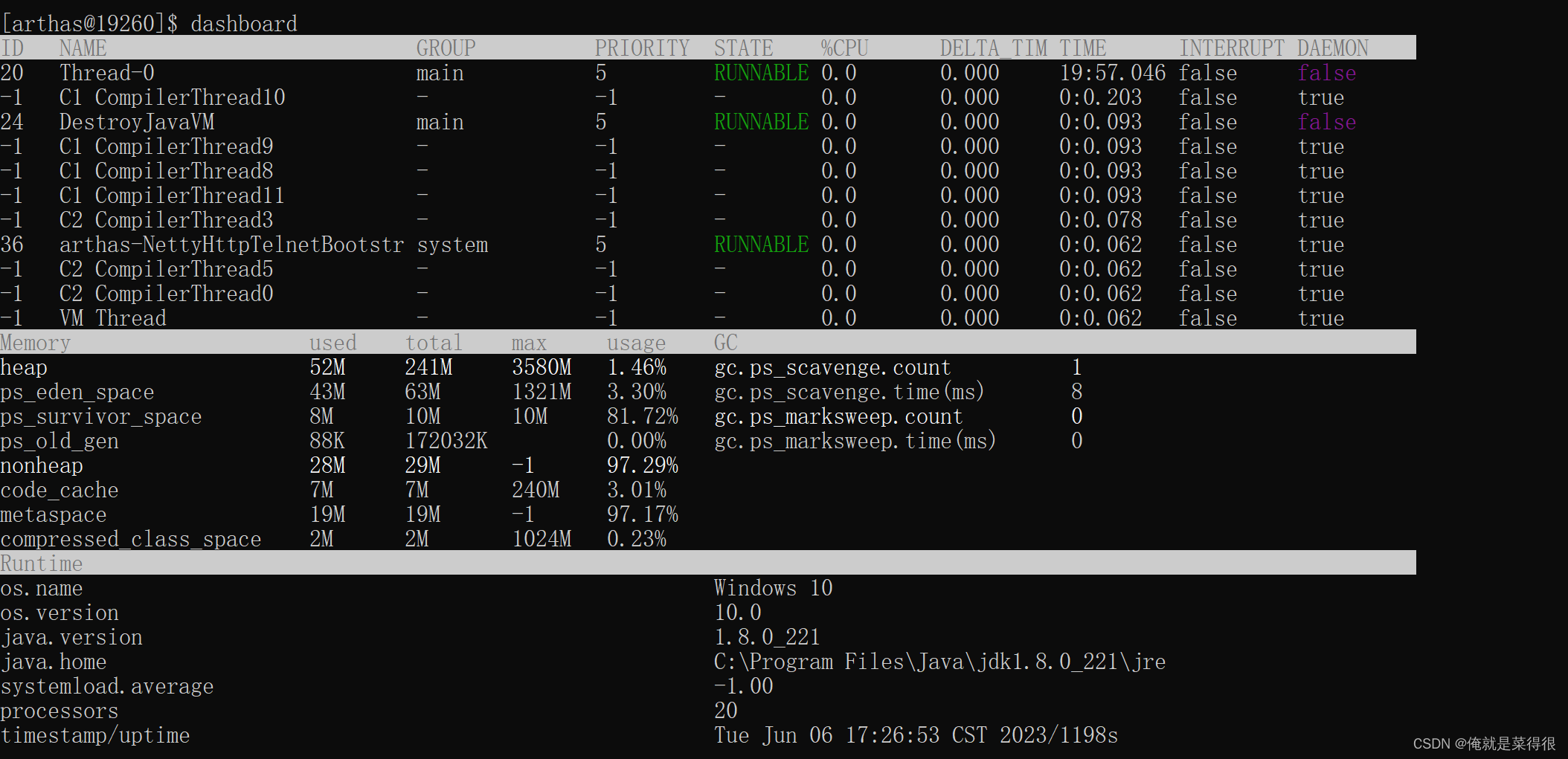
Task: Click the 'ps_old_gen' row label
Action: [60, 441]
